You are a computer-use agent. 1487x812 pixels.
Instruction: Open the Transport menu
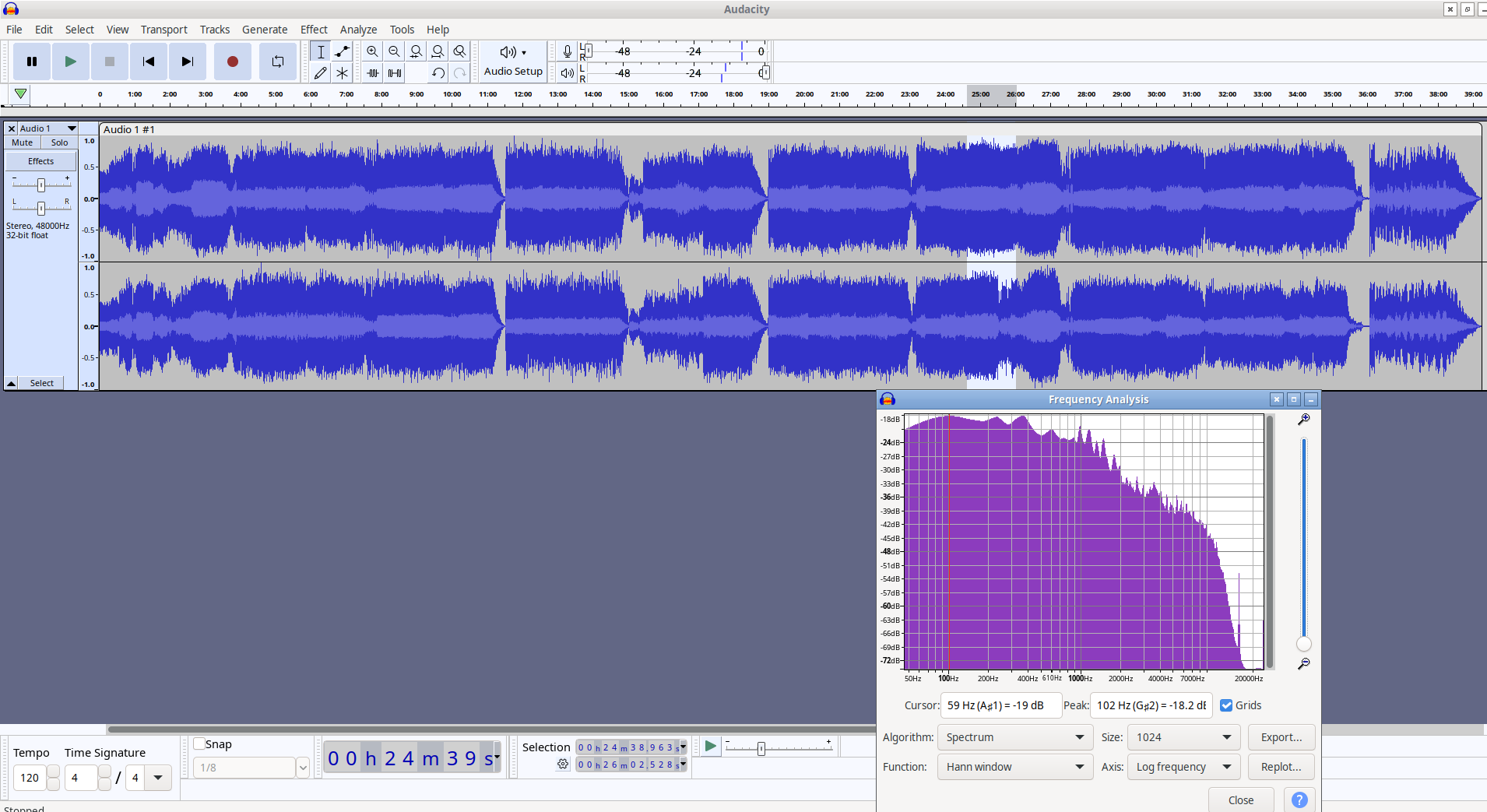pyautogui.click(x=163, y=30)
